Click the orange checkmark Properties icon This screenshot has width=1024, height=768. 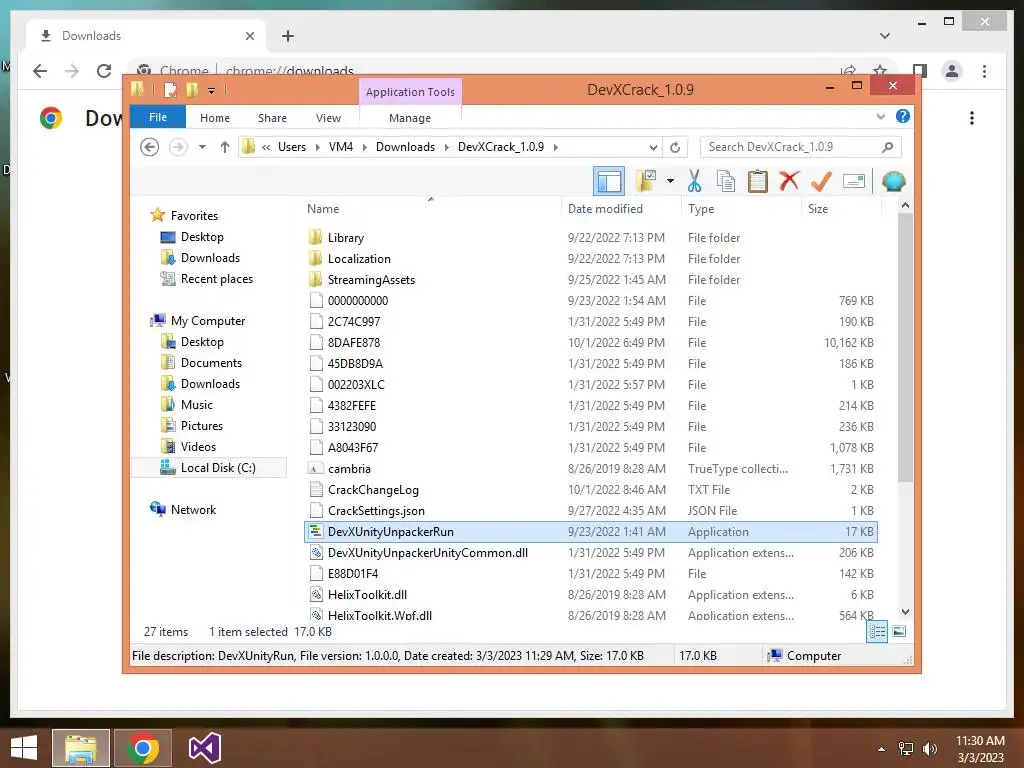pos(821,181)
